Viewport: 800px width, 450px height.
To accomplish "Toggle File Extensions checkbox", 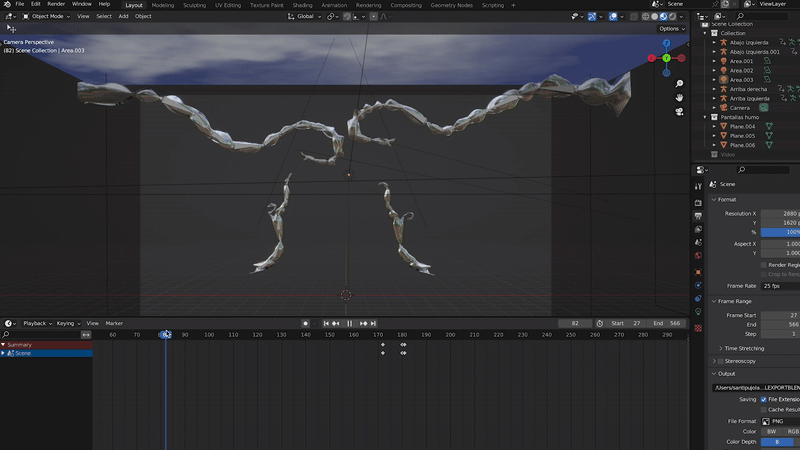I will click(x=764, y=399).
